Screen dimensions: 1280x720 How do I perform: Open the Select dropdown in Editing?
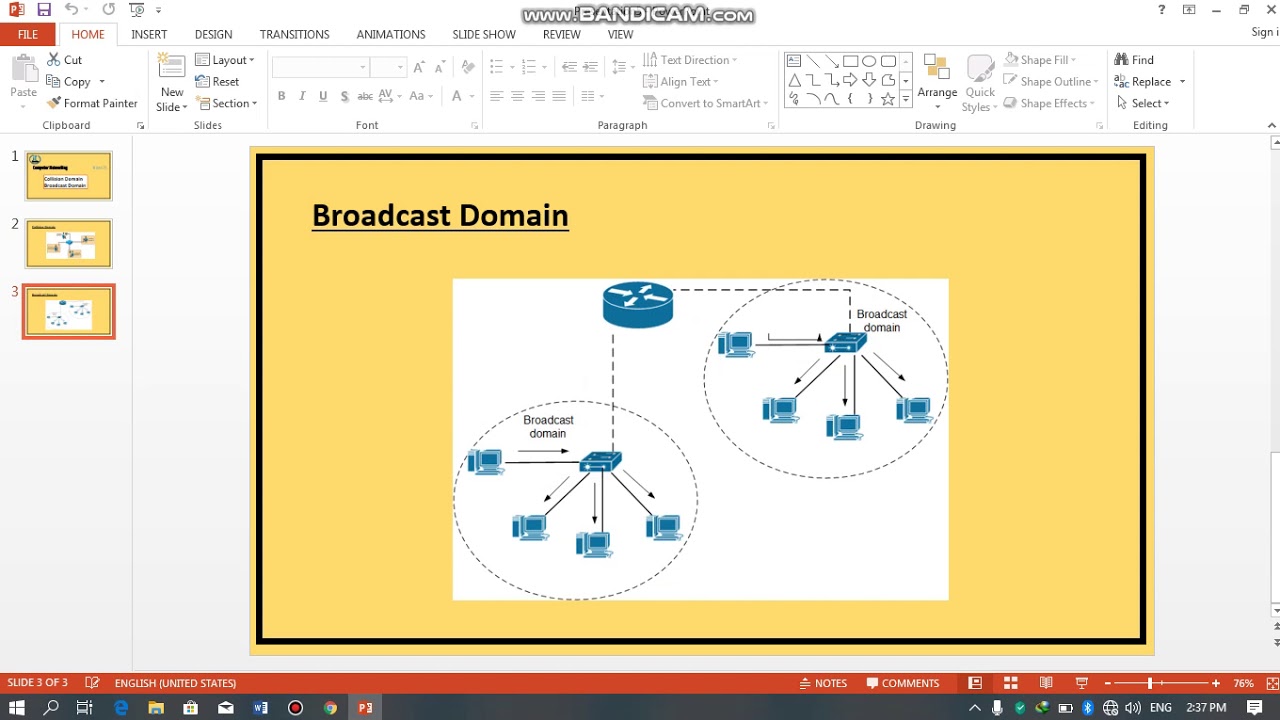1143,103
